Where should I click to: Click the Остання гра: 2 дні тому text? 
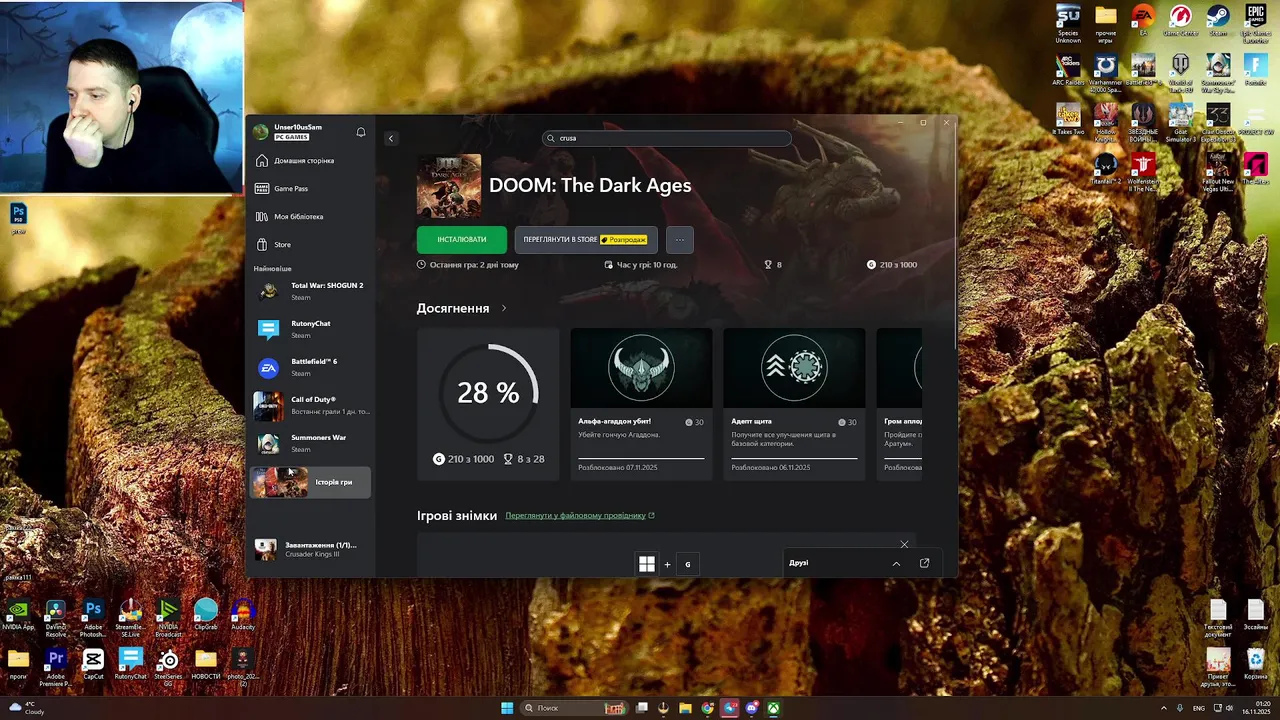[x=474, y=265]
